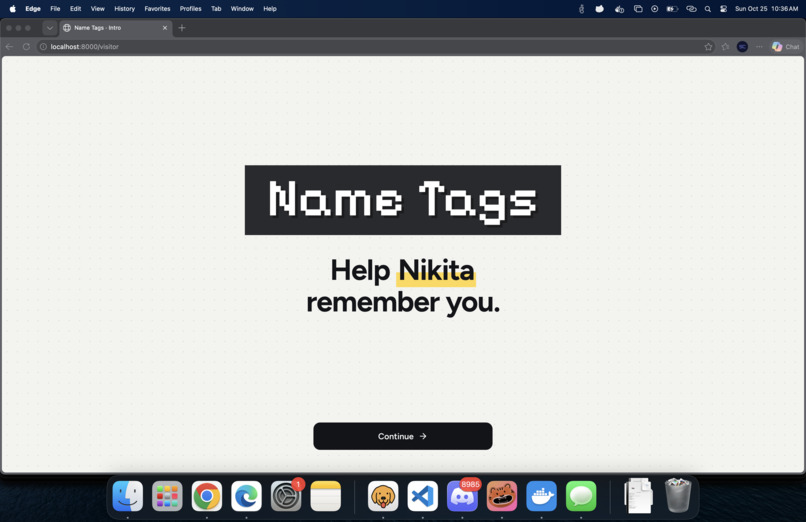
Task: Launch Google Chrome from the Dock
Action: point(207,496)
